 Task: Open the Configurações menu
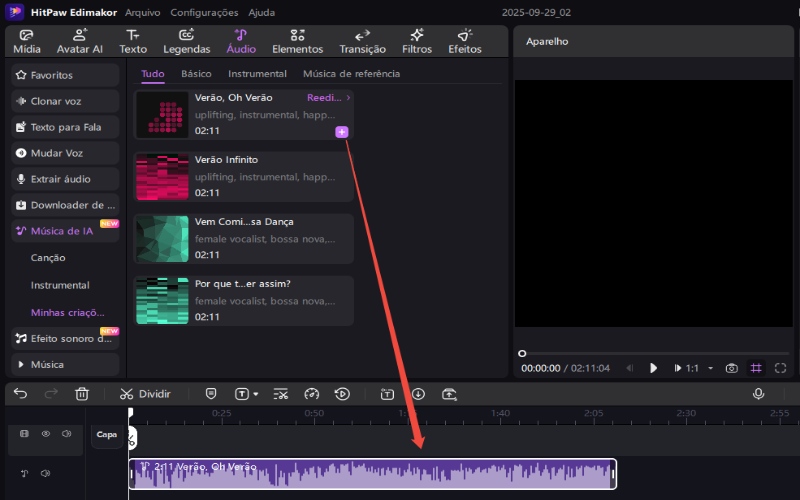click(204, 12)
